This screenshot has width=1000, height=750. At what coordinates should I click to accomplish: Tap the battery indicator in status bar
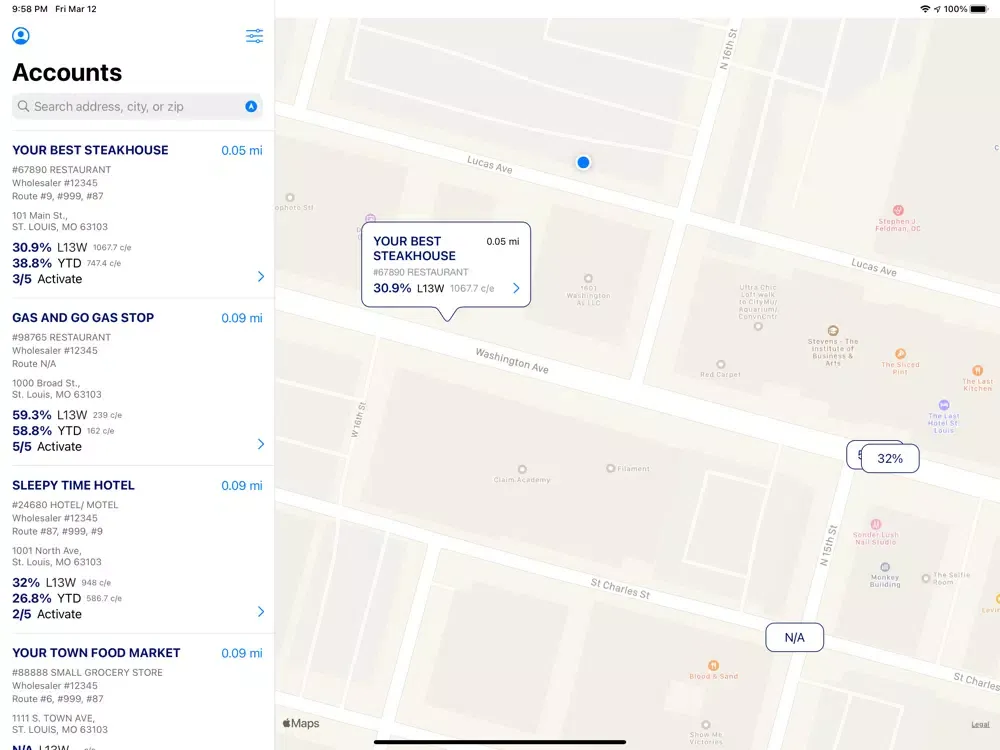[979, 9]
